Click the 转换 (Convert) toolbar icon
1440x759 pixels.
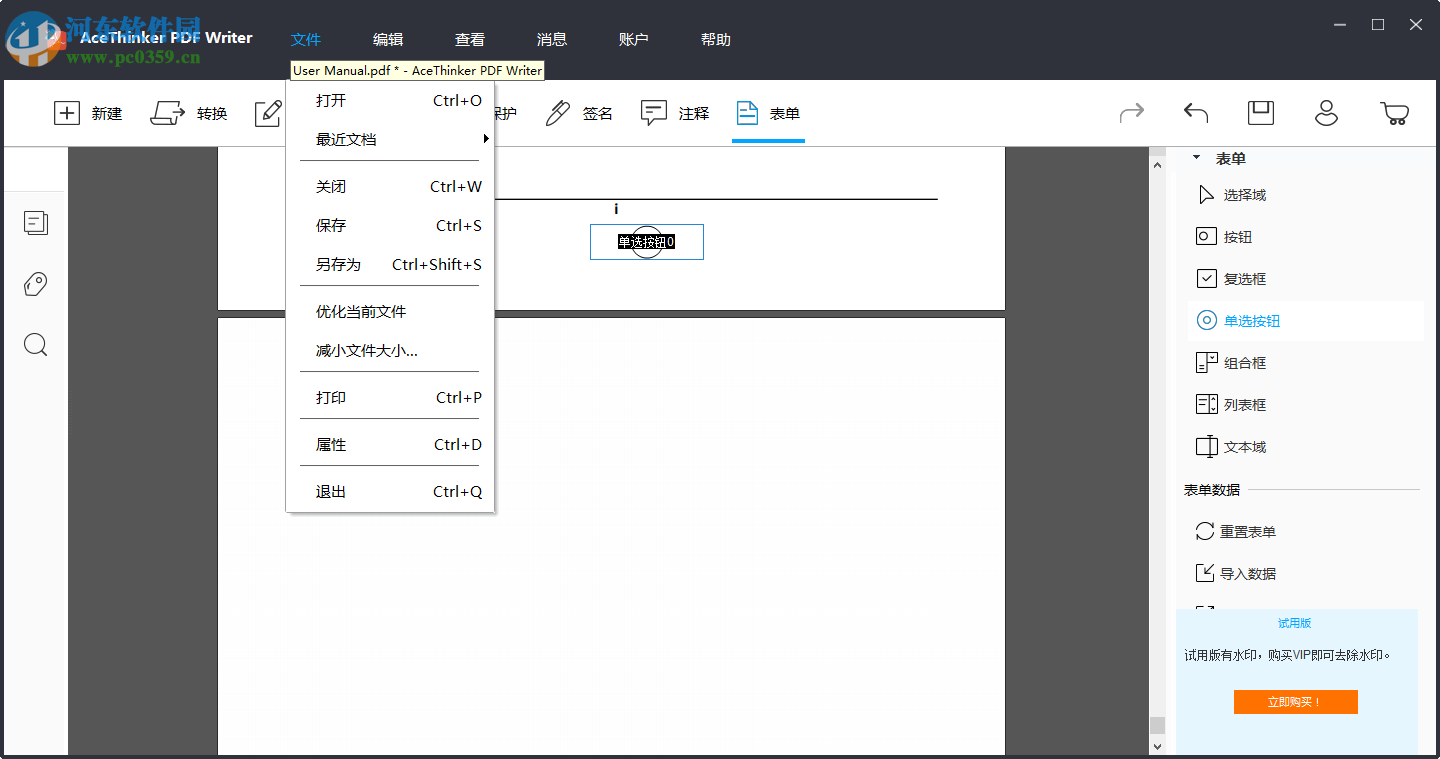(x=190, y=113)
